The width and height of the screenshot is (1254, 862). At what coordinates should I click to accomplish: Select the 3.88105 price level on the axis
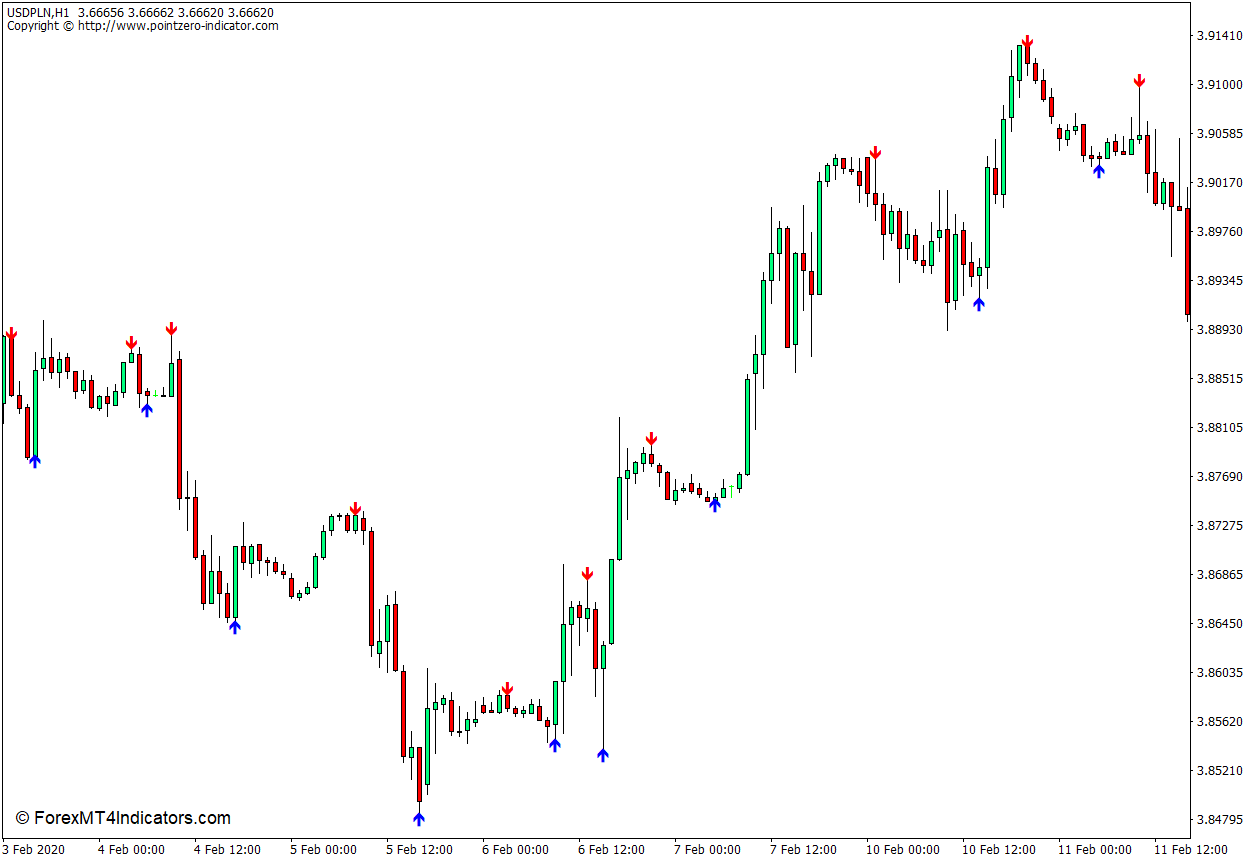1218,428
